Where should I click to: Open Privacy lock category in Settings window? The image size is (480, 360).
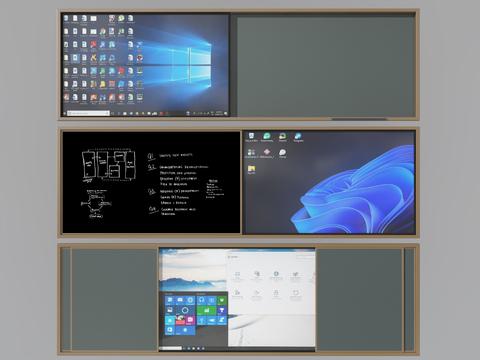click(276, 294)
